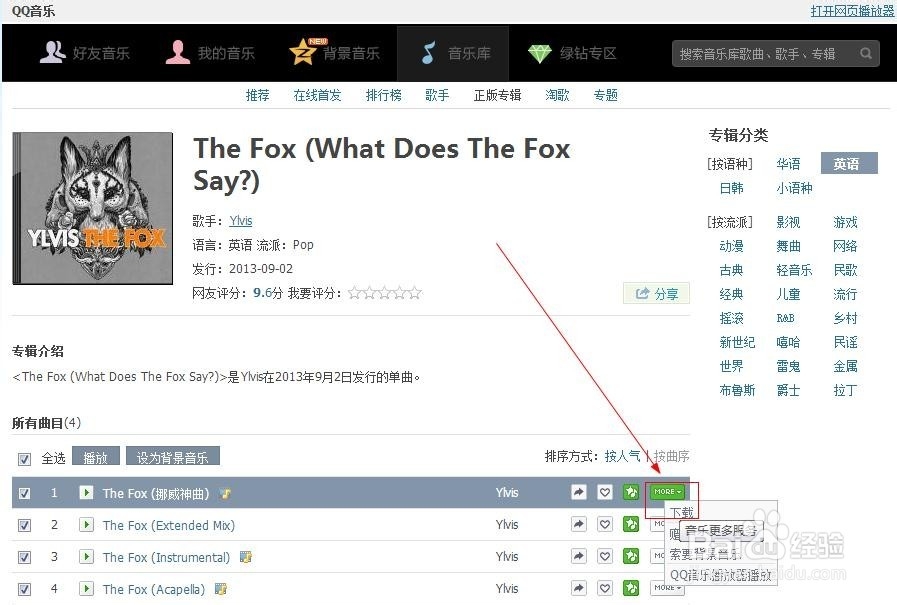Play The Fox (Acapella) track
The image size is (897, 605).
tap(86, 588)
